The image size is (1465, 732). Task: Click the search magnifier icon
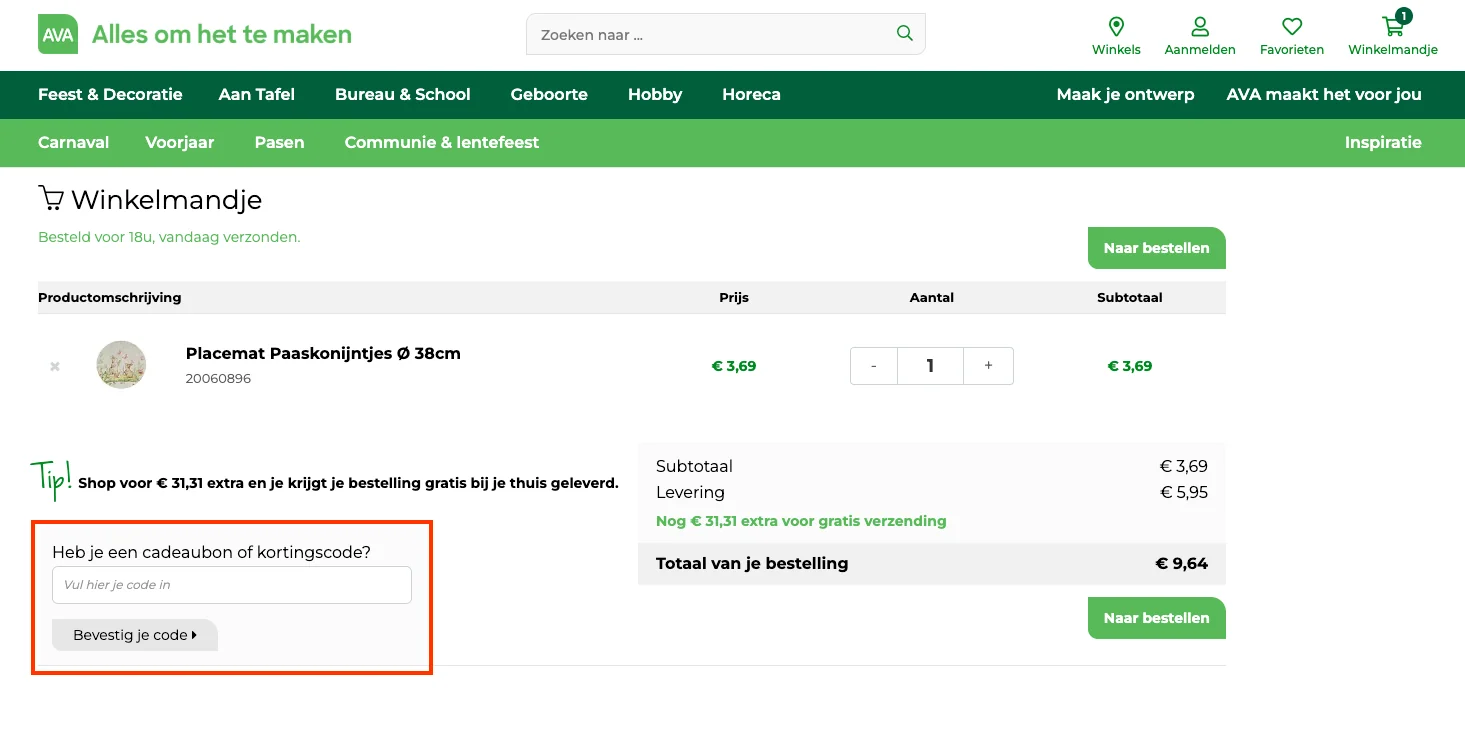coord(904,34)
